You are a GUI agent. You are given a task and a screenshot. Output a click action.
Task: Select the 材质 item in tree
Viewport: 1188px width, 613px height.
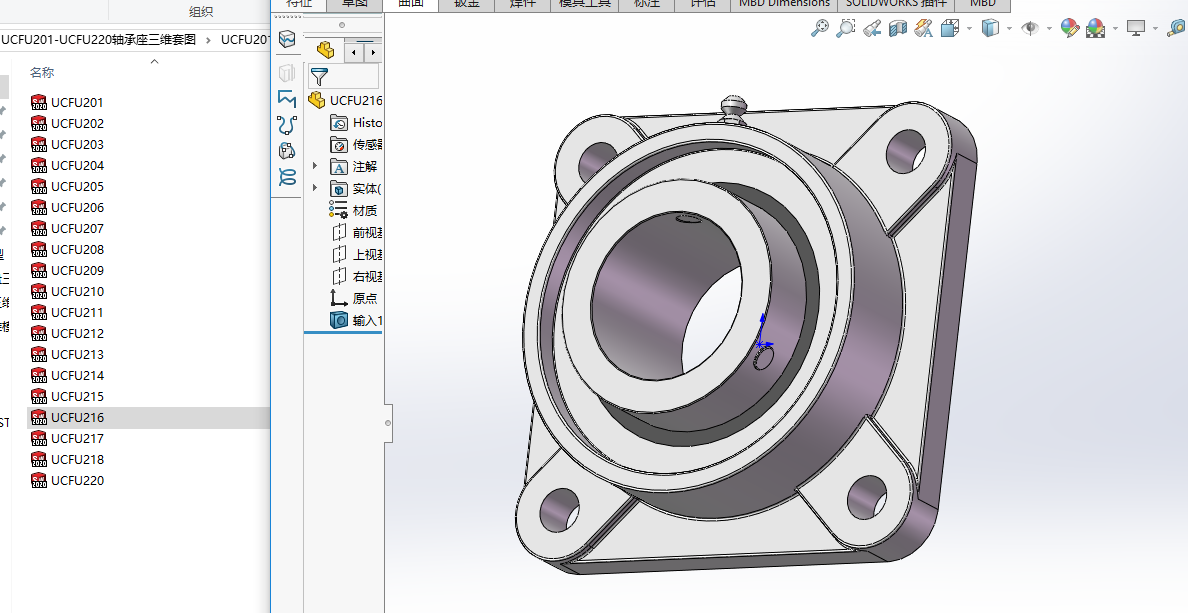(364, 210)
